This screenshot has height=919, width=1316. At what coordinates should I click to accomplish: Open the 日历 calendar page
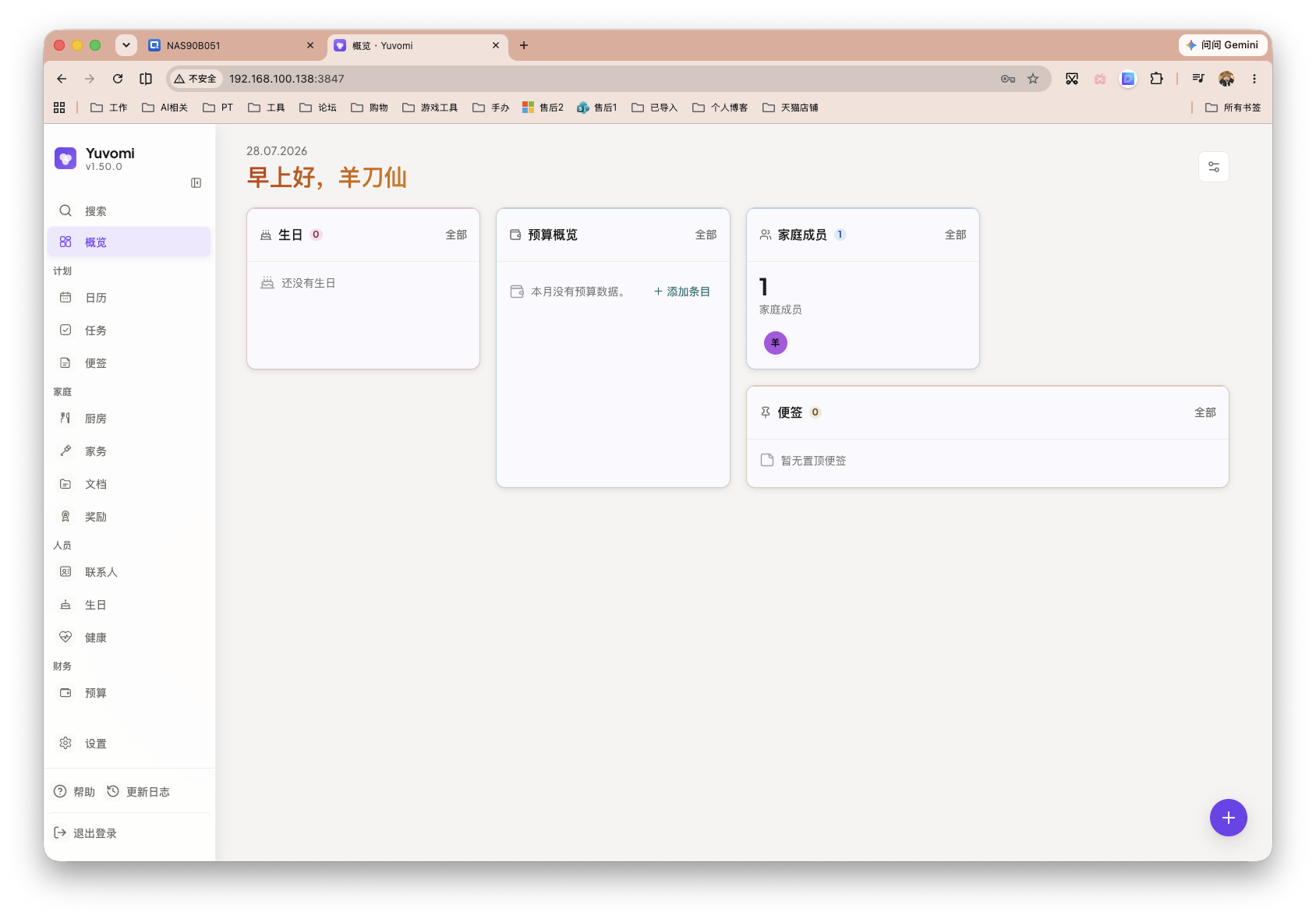click(129, 297)
